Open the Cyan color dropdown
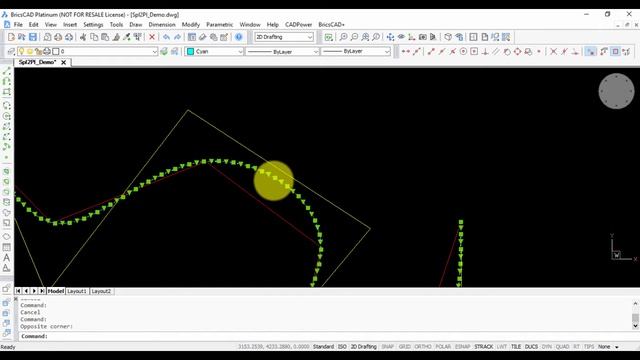 pos(215,51)
